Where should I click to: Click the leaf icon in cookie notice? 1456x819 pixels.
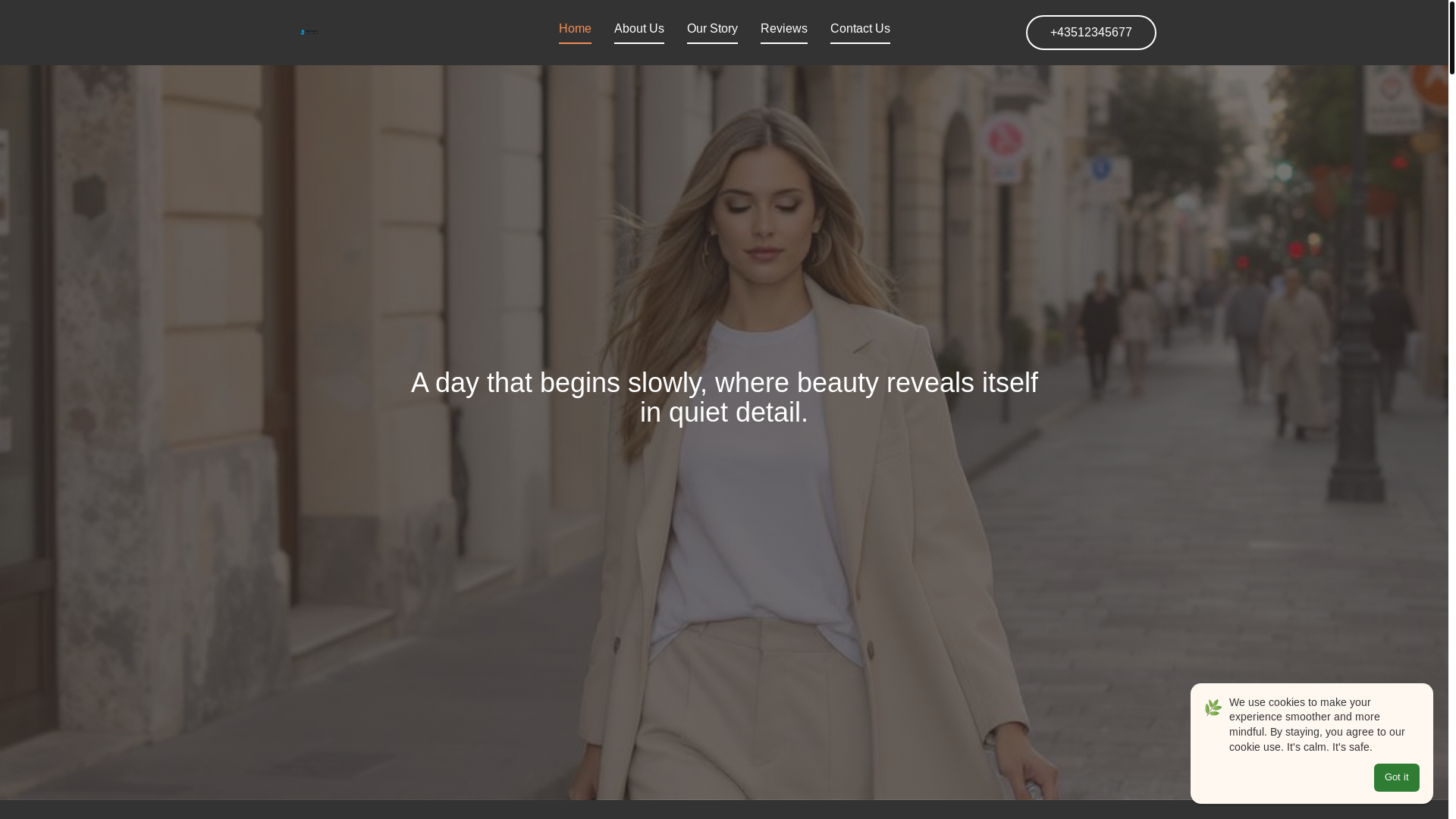(x=1213, y=708)
